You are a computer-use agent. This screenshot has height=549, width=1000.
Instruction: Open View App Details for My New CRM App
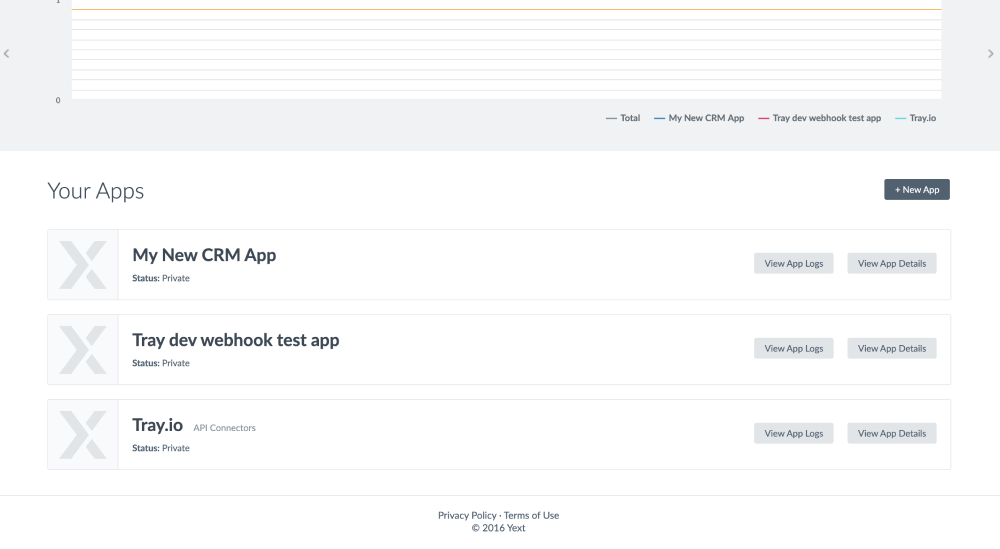point(892,264)
